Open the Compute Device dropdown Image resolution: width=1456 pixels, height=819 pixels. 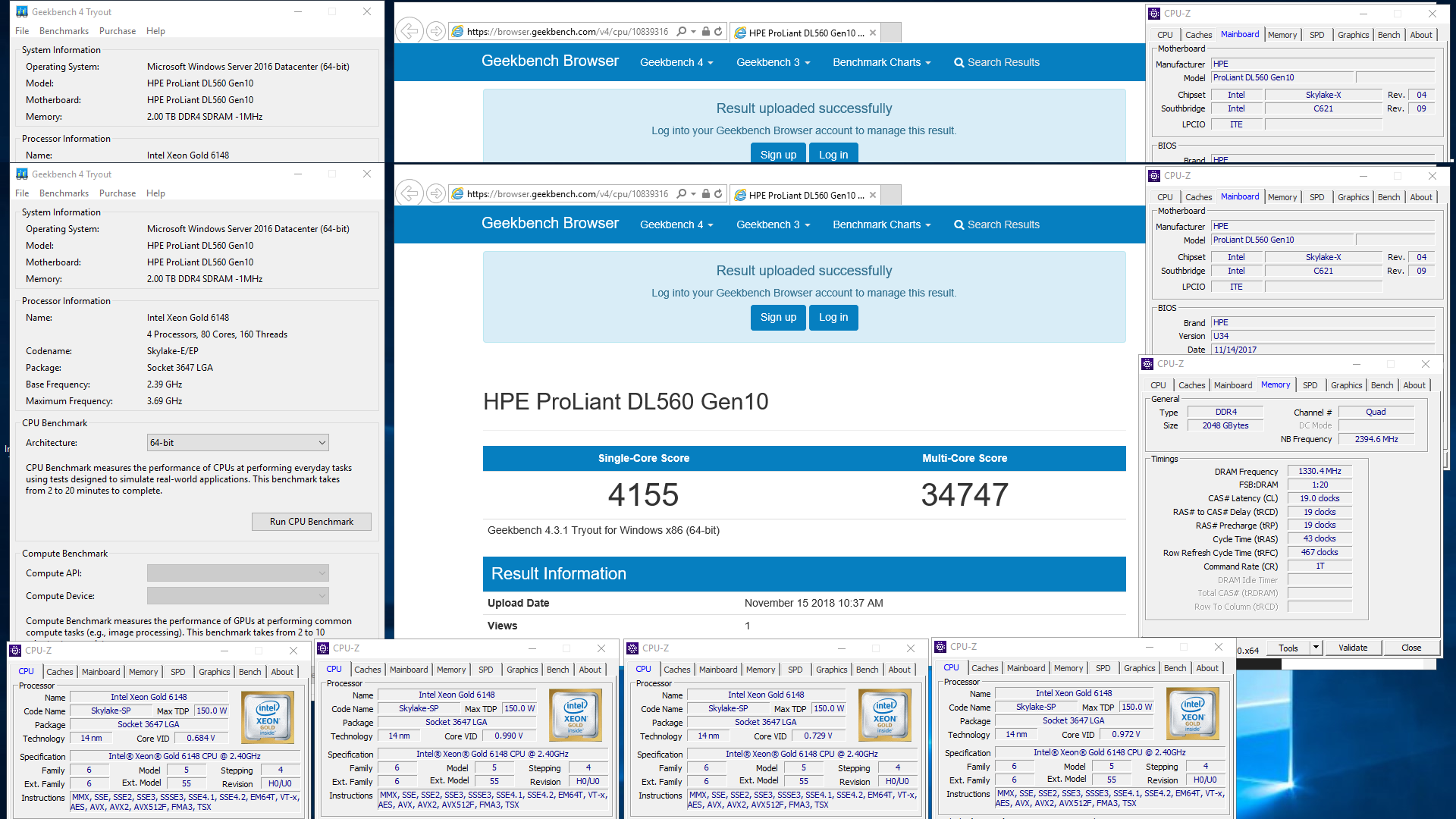click(x=238, y=596)
